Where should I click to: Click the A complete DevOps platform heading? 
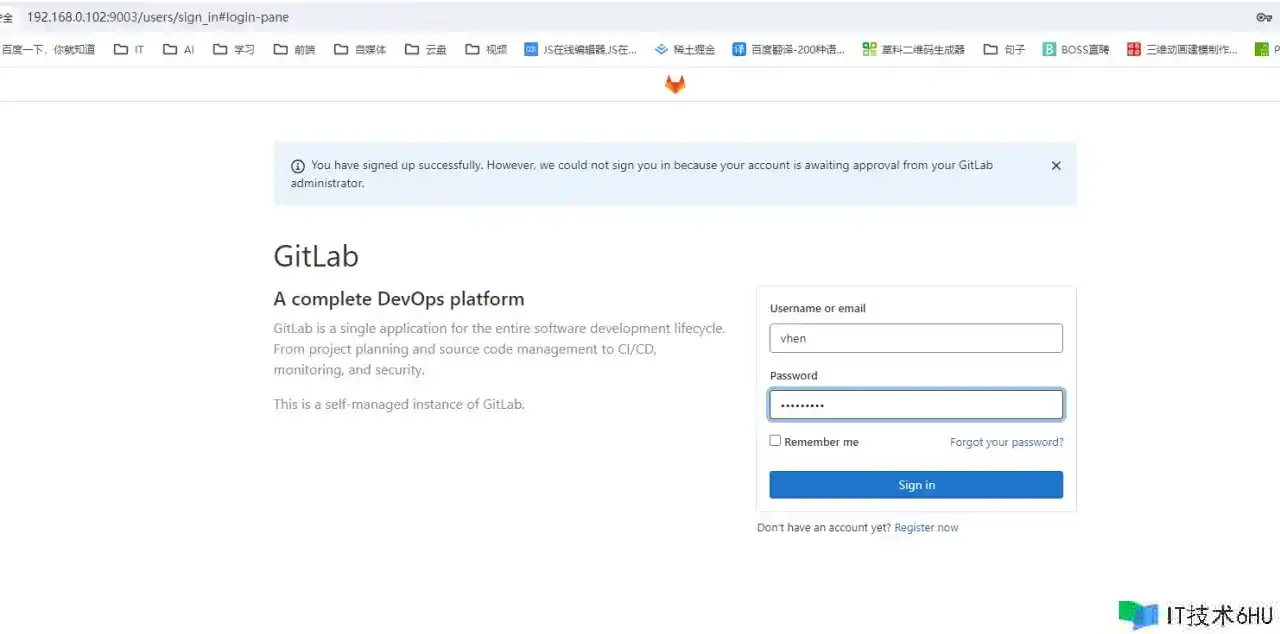pos(399,299)
